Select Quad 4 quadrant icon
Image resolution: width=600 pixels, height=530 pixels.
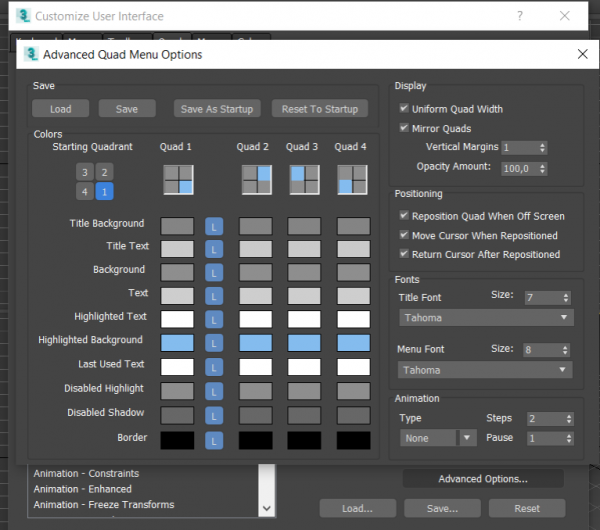352,180
